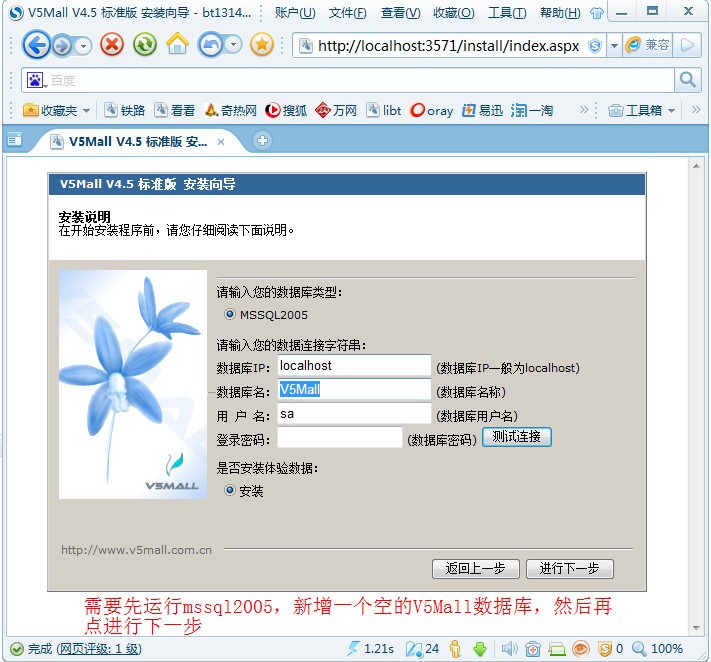Open the 奇热网 bookmark

(x=231, y=110)
